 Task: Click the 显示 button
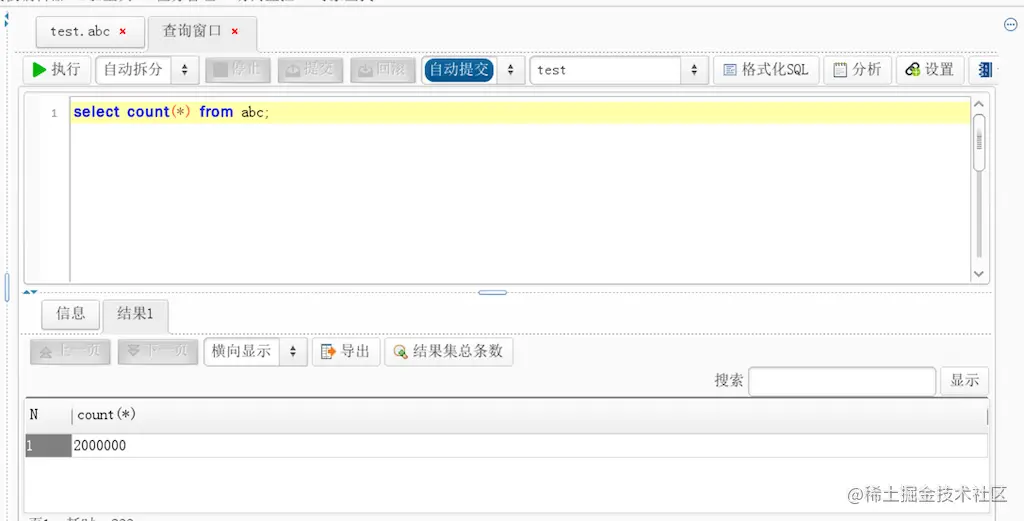(964, 381)
